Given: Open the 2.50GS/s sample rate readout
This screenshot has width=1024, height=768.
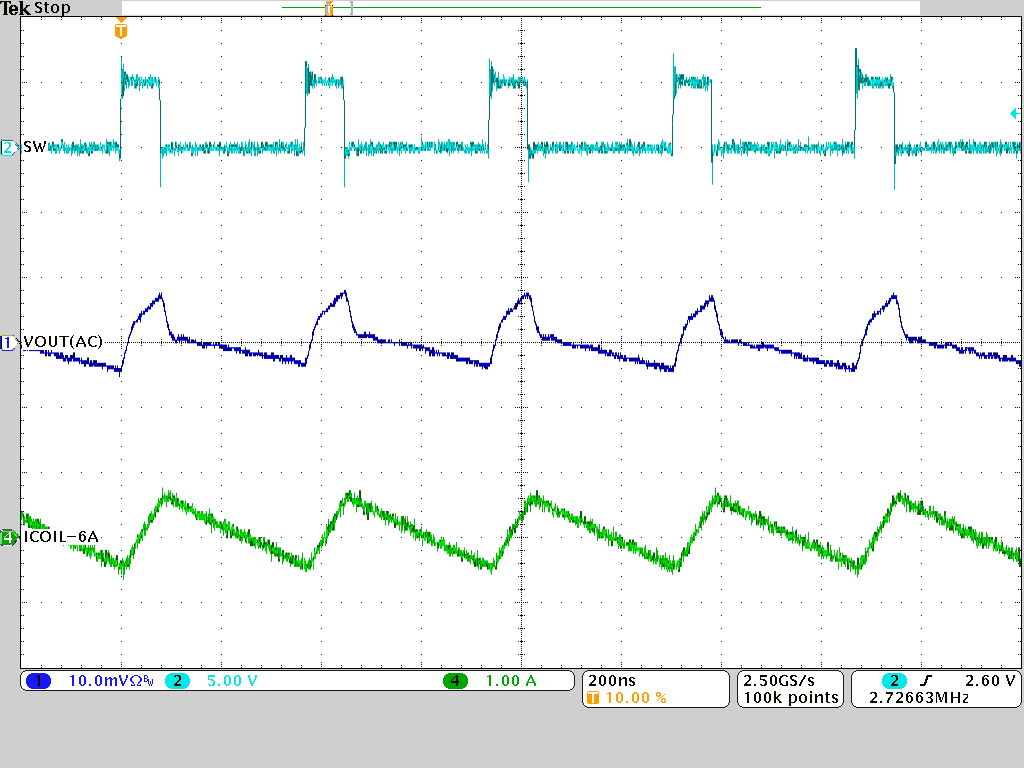Looking at the screenshot, I should tap(781, 680).
